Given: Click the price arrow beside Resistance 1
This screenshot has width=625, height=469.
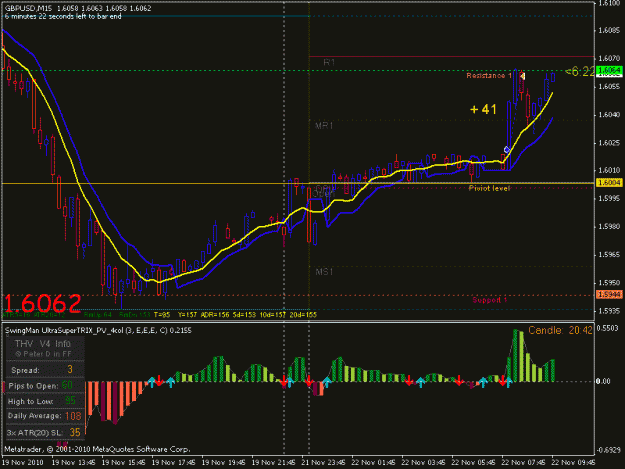Looking at the screenshot, I should 522,76.
